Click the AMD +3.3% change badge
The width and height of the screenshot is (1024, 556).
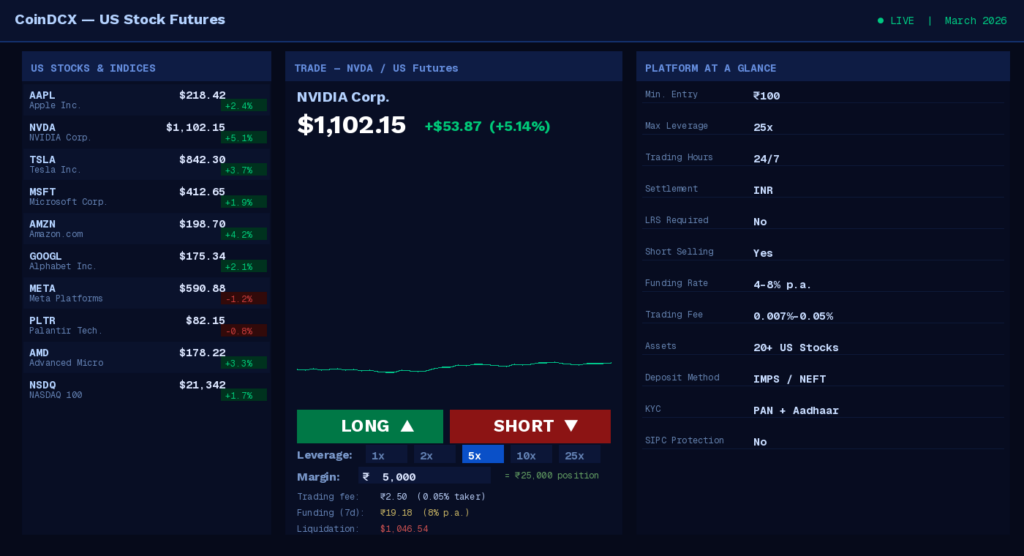244,363
